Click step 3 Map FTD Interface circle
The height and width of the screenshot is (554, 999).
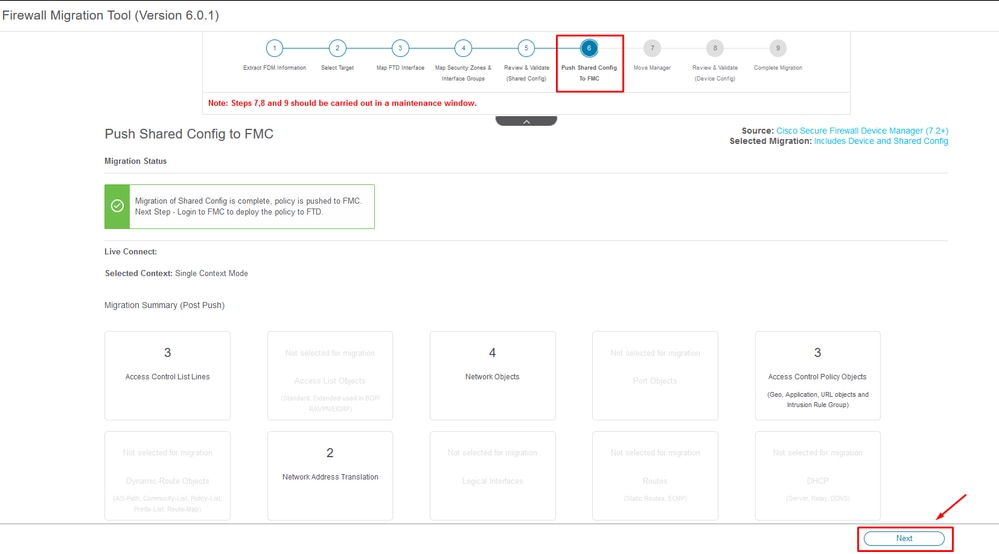[400, 48]
